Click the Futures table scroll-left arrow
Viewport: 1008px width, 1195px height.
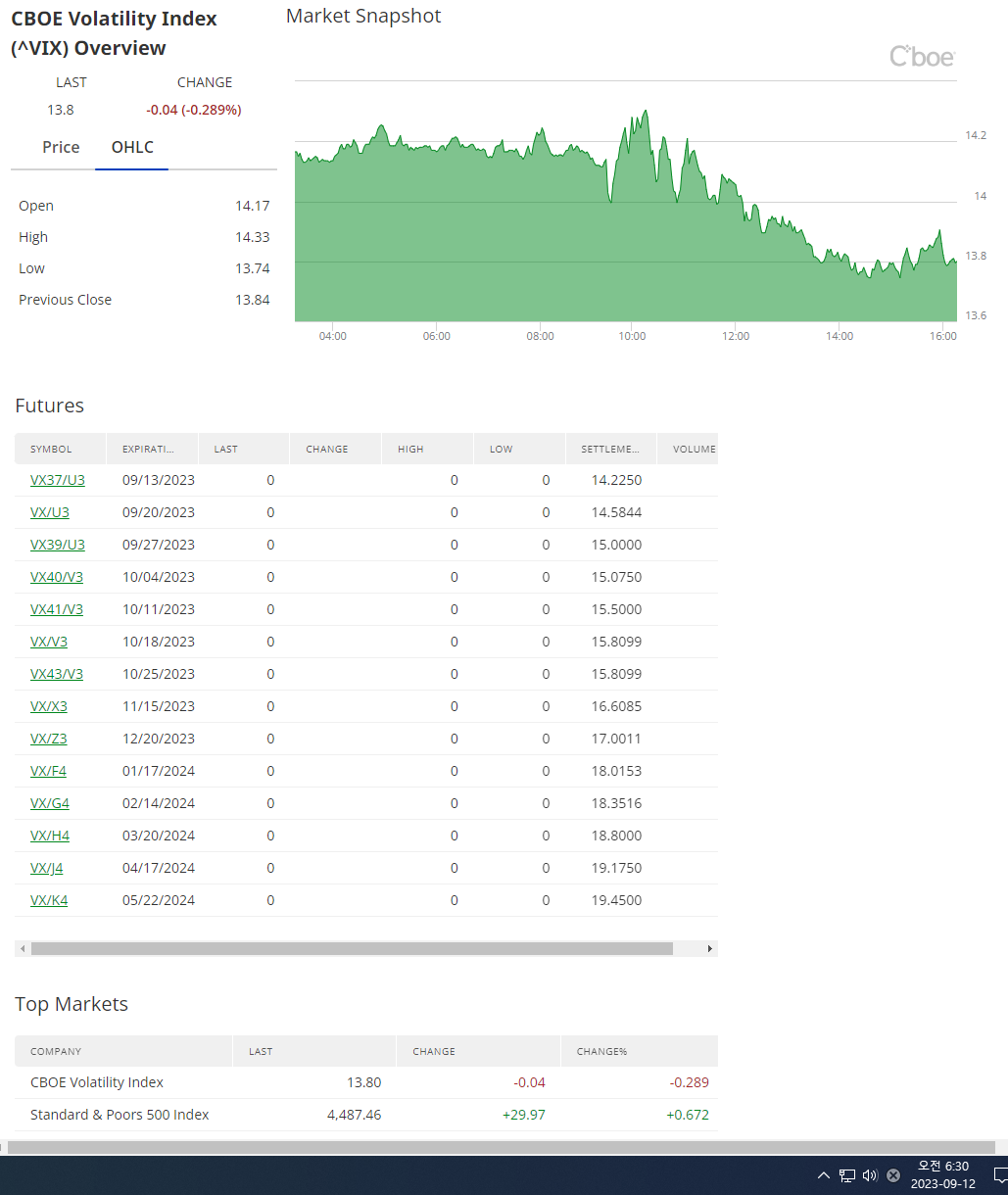click(x=23, y=948)
